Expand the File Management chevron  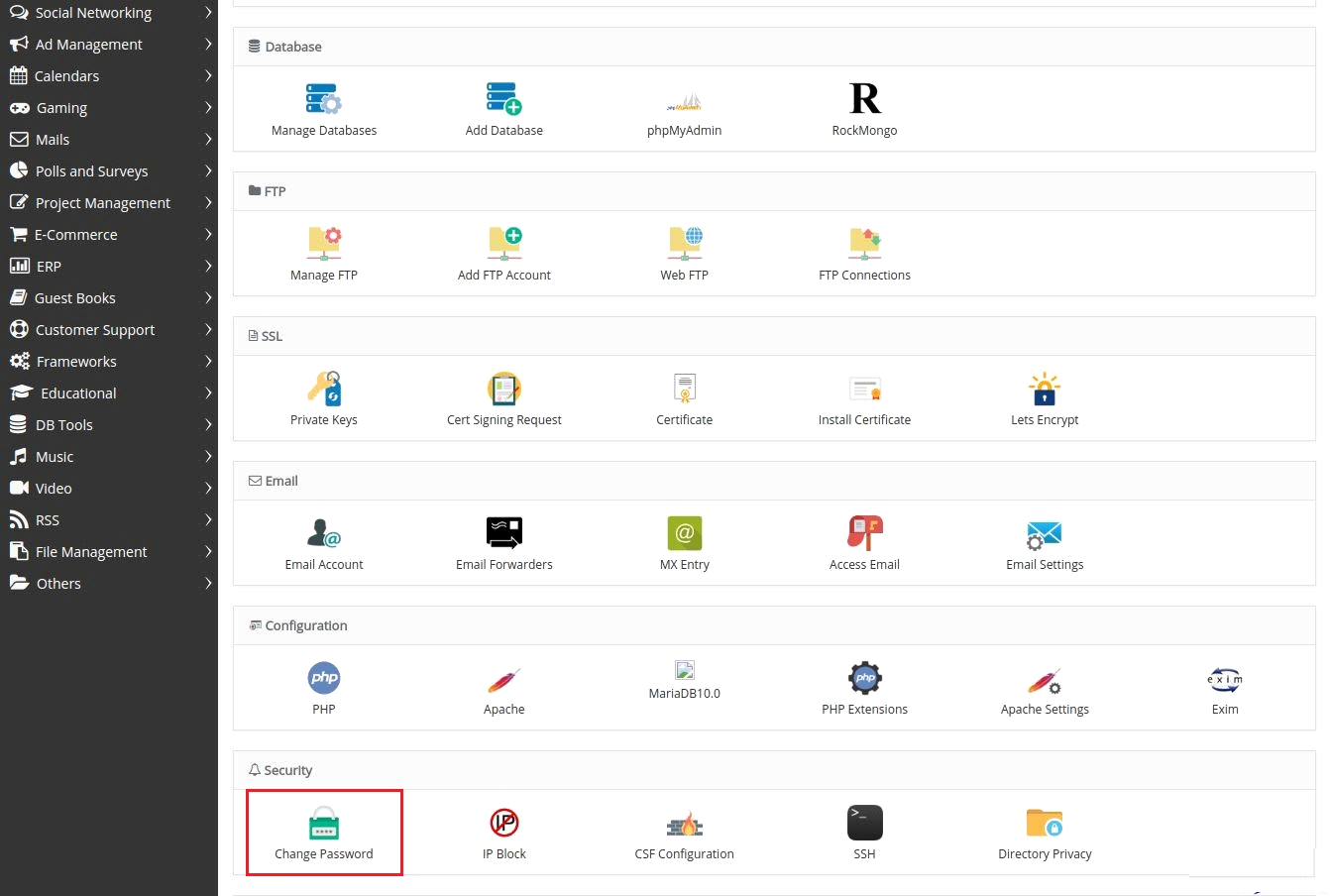[208, 552]
